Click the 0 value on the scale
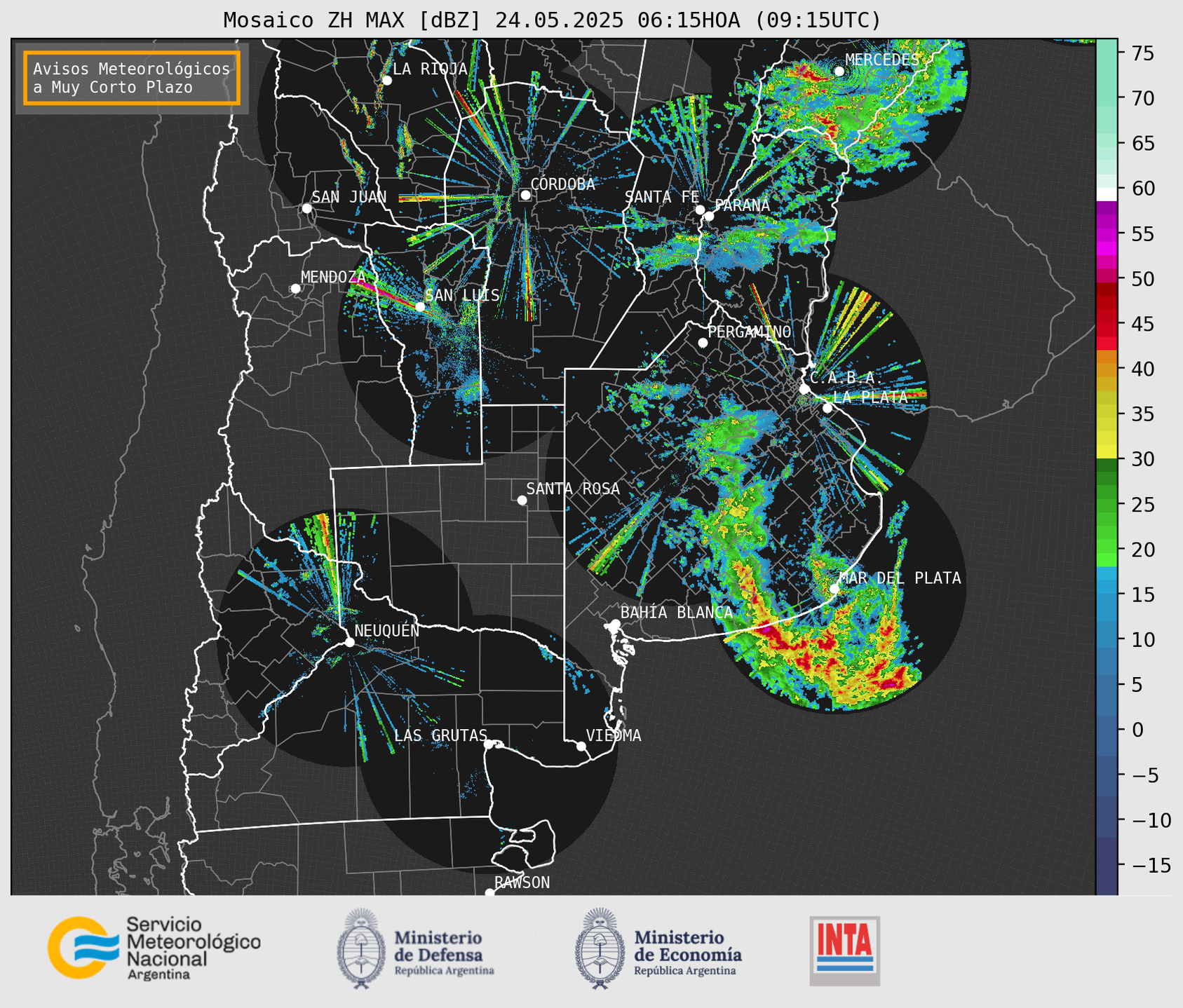This screenshot has height=1008, width=1183. pos(1137,730)
